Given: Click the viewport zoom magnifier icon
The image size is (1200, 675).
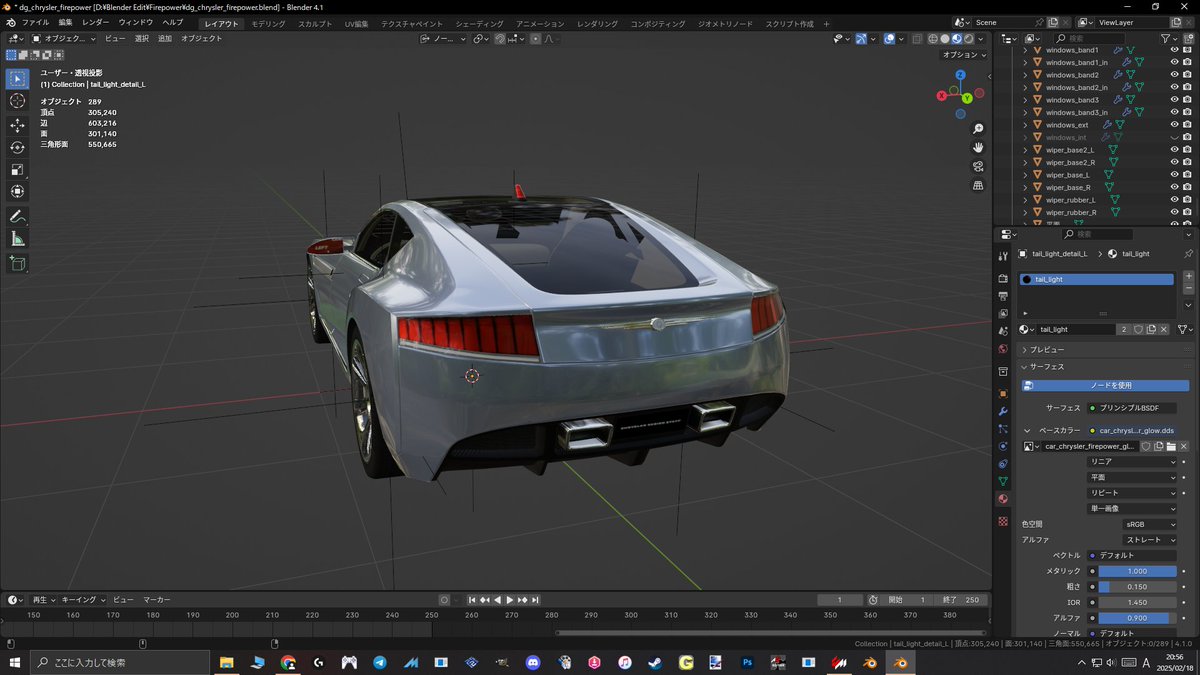Looking at the screenshot, I should [x=978, y=129].
